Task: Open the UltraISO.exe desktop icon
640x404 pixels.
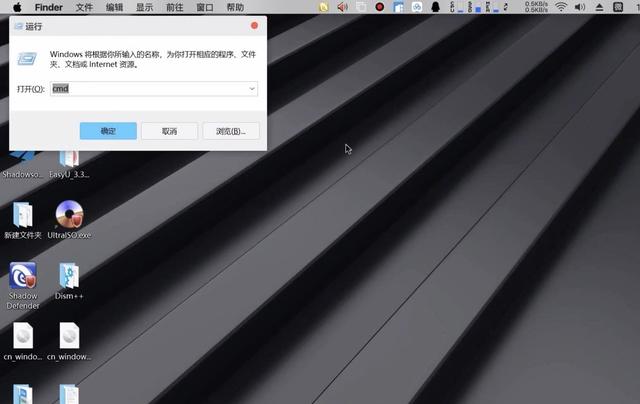Action: 69,215
